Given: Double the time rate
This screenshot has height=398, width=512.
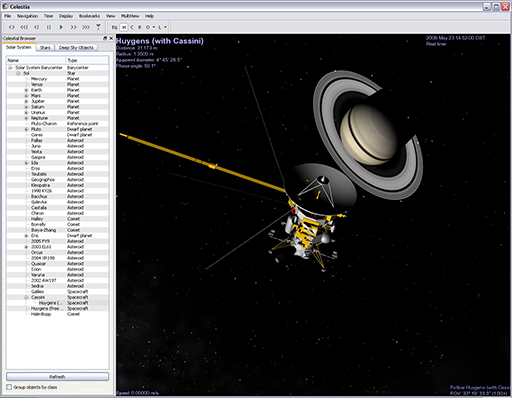Looking at the screenshot, I should pos(73,27).
